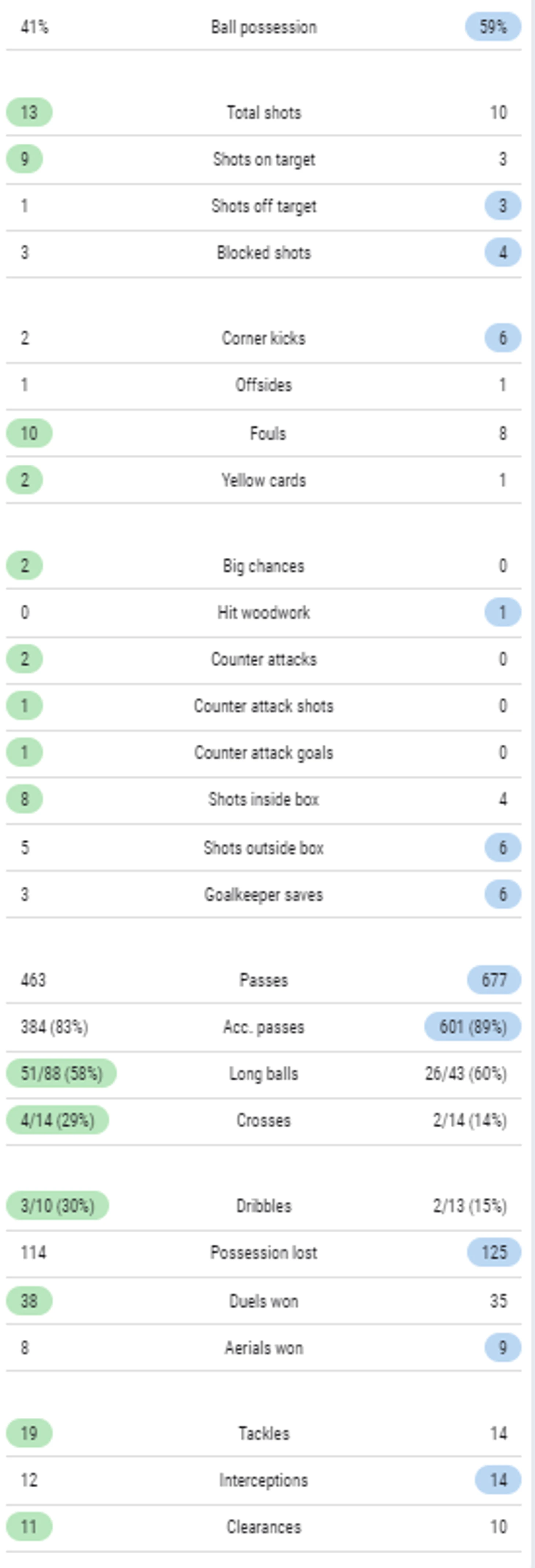Select the Counter attack goals label

click(x=263, y=753)
